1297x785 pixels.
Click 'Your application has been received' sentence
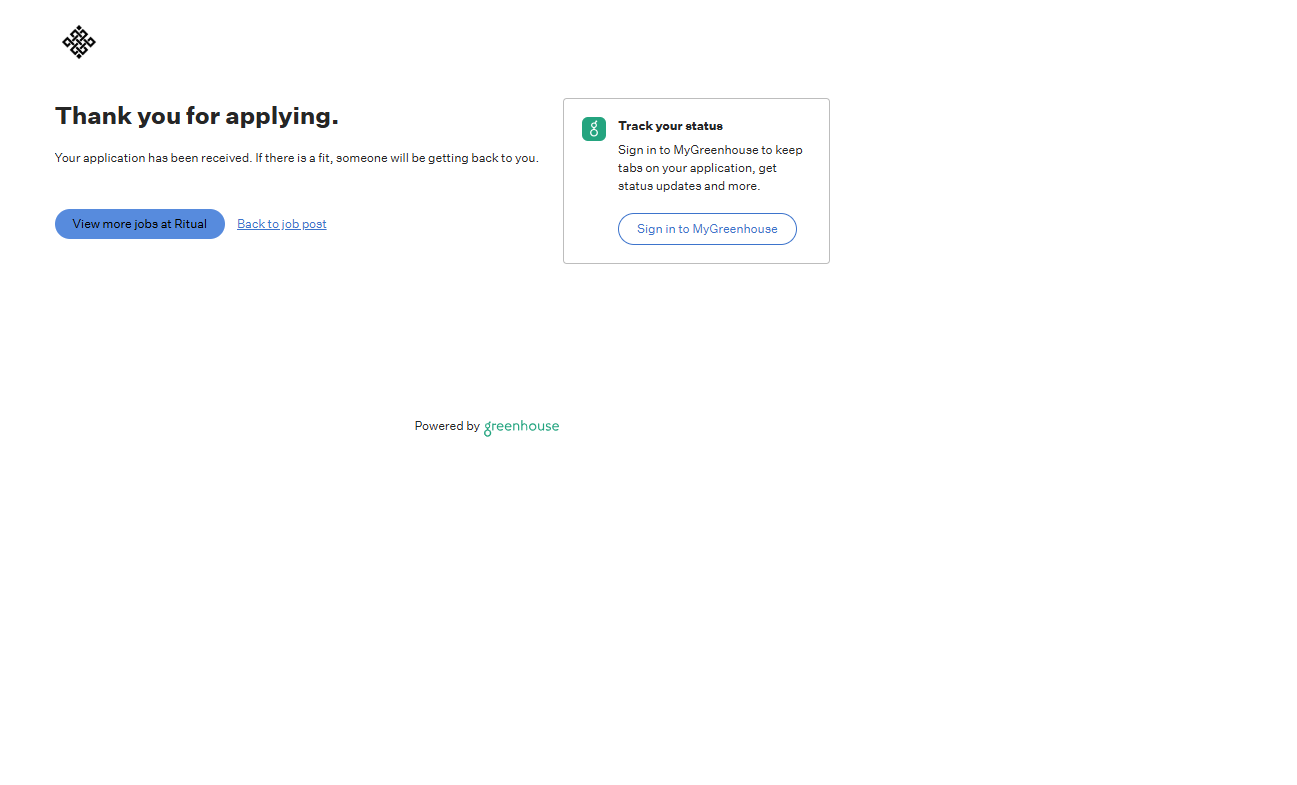[153, 158]
